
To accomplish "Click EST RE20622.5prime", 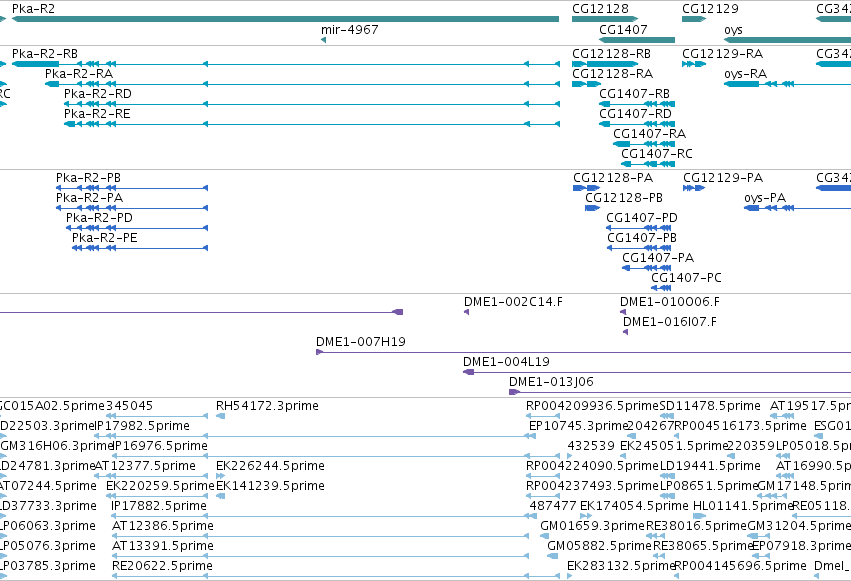I will pos(162,567).
